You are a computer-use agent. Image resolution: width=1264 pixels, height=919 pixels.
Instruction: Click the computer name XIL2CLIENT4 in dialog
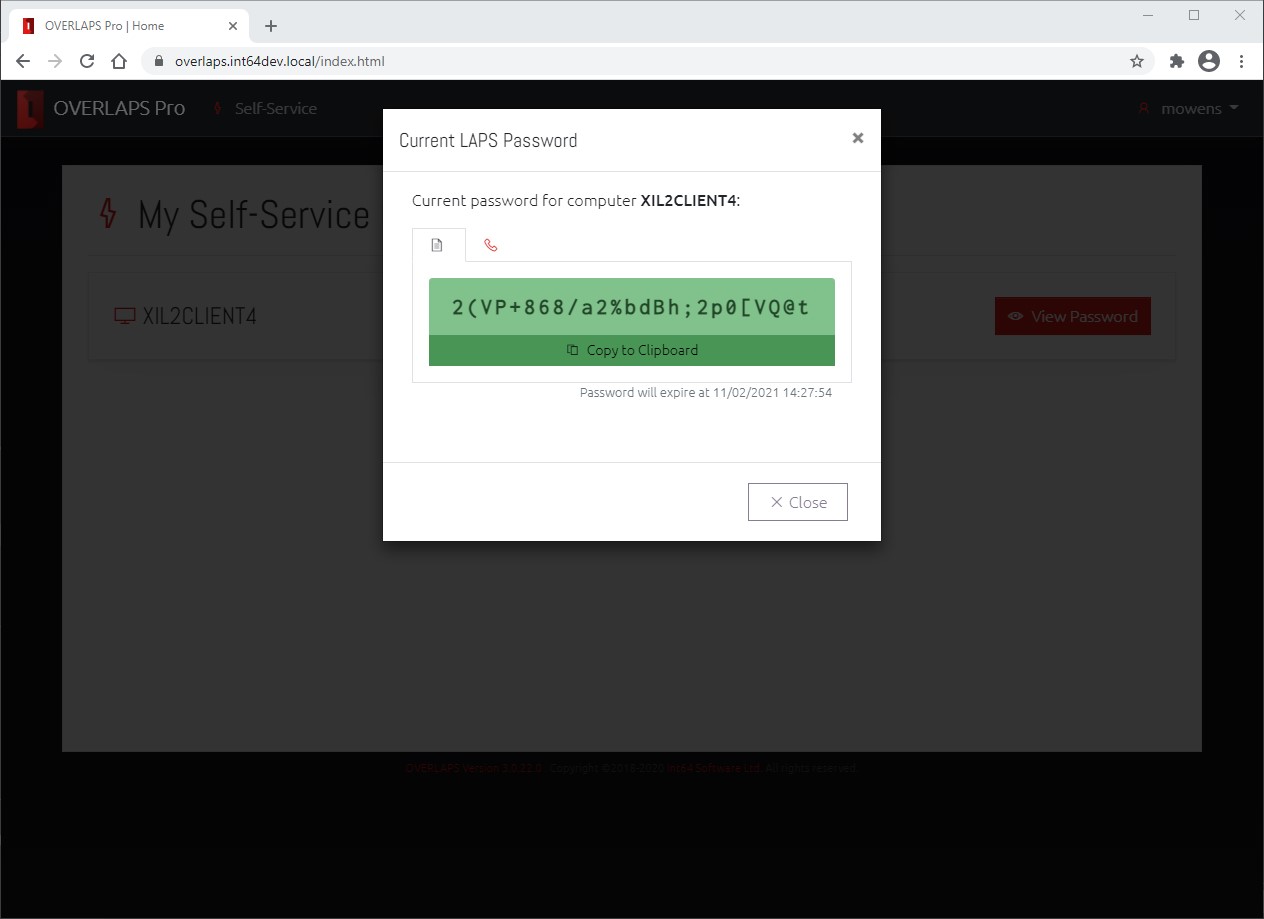pos(688,201)
